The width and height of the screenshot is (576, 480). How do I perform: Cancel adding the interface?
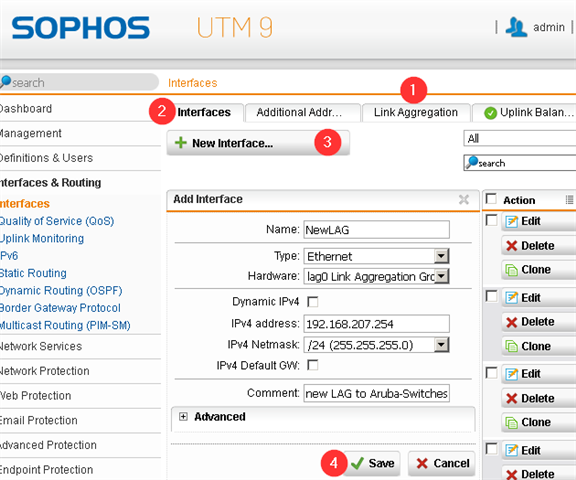pyautogui.click(x=442, y=463)
